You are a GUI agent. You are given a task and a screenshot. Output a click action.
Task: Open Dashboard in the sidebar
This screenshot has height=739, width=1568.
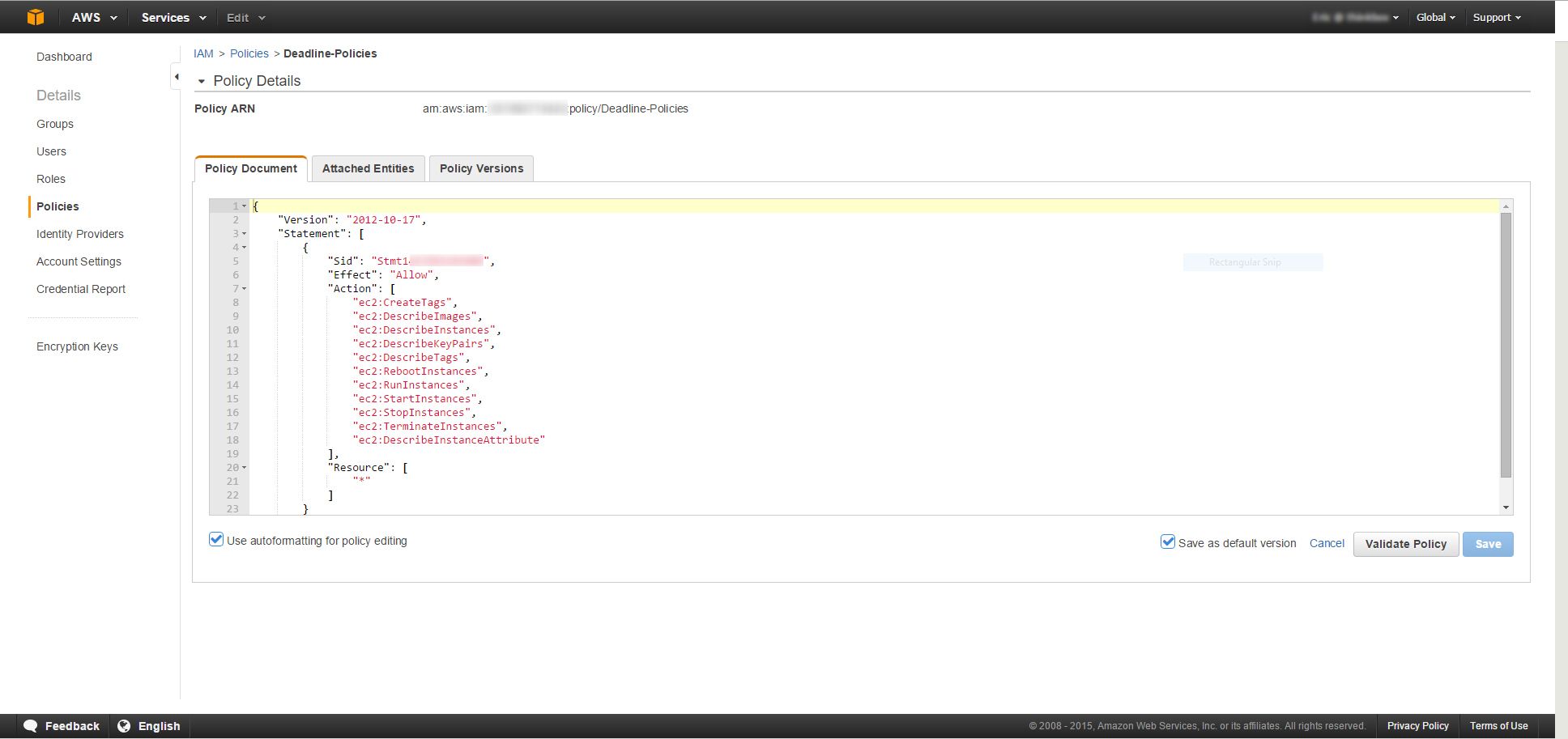64,57
